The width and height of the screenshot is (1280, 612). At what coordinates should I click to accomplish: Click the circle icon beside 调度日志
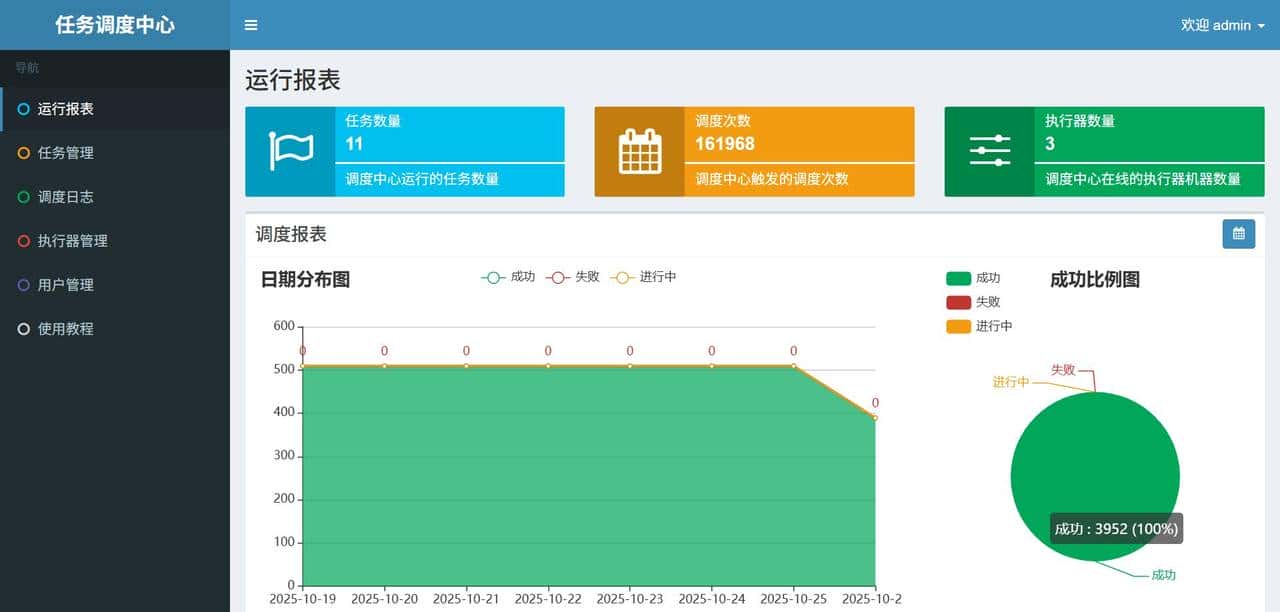click(22, 197)
